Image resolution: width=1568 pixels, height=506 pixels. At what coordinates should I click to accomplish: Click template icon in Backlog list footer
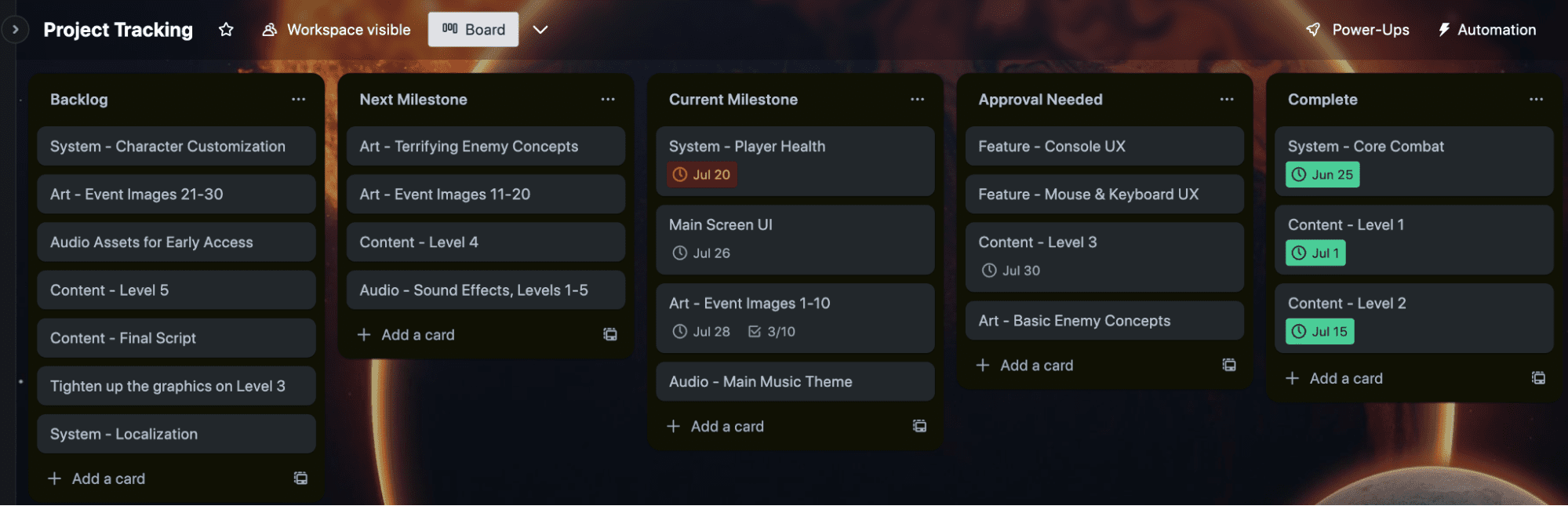point(300,479)
